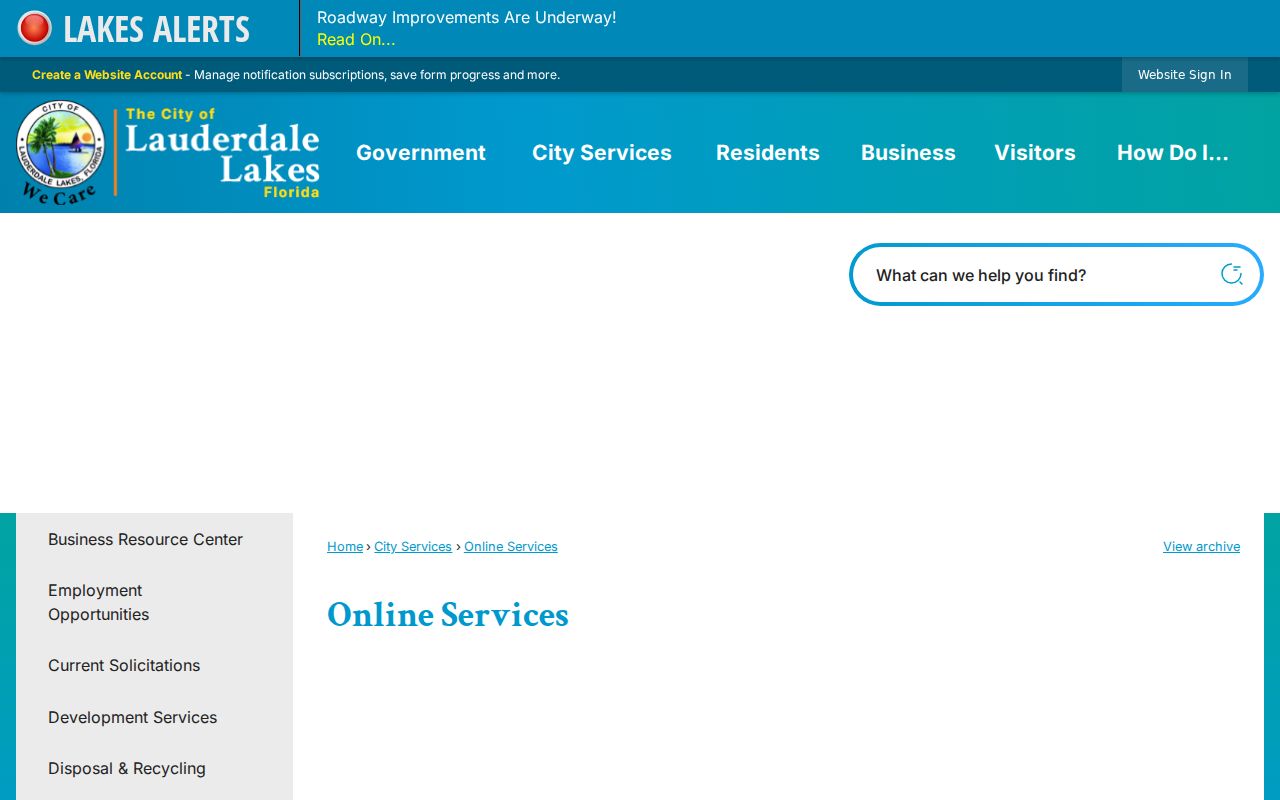
Task: Open the Visitors menu
Action: pos(1035,153)
